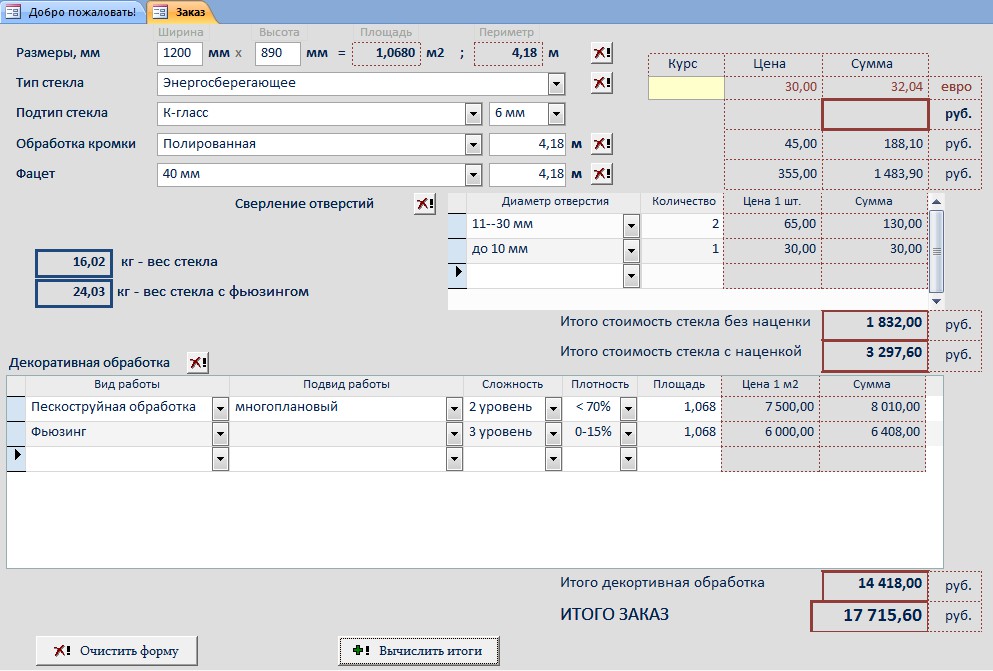Click the clear icon next to the dimensions row
The height and width of the screenshot is (671, 993).
[x=602, y=53]
